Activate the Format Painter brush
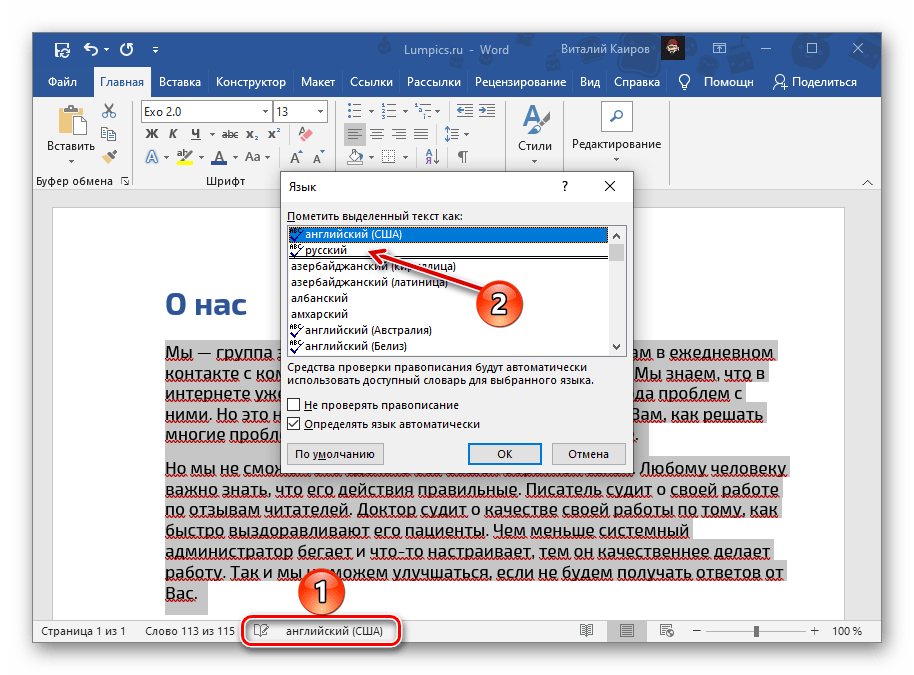Screen dimensions: 914x675 pyautogui.click(x=109, y=156)
